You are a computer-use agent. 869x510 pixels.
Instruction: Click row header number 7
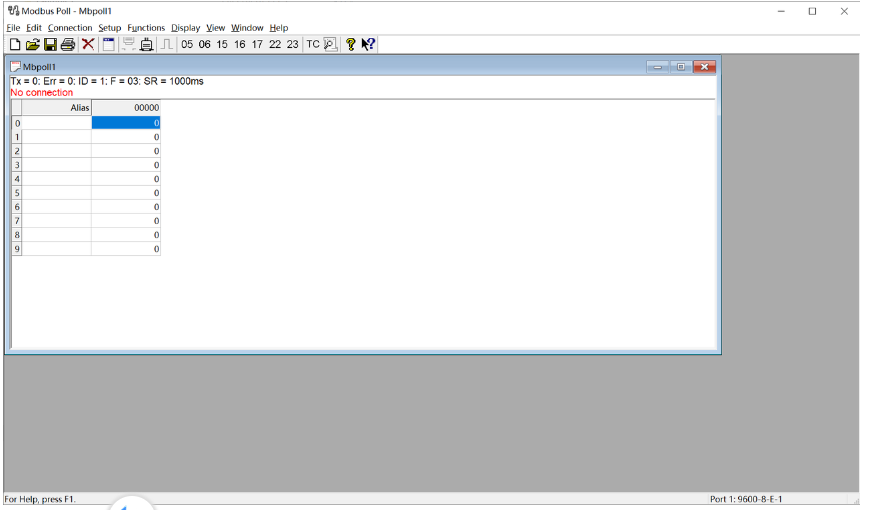click(x=17, y=221)
